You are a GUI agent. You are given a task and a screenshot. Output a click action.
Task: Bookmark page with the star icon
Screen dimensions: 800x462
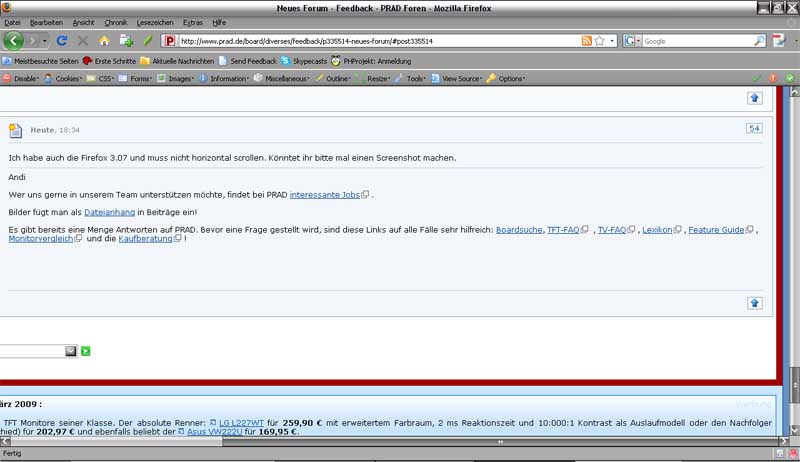pos(600,41)
